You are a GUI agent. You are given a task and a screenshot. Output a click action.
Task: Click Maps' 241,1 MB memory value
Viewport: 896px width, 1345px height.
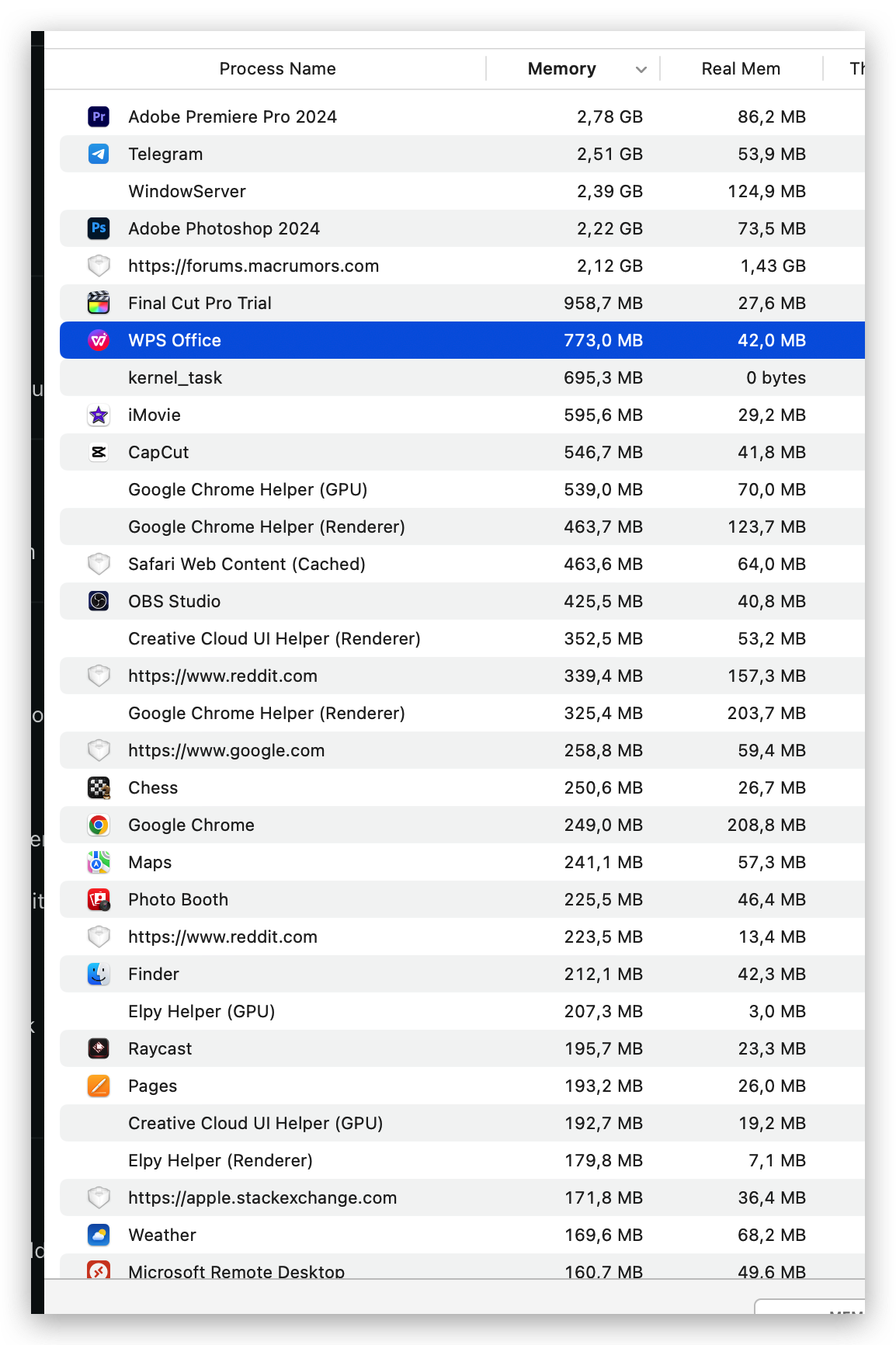(603, 862)
